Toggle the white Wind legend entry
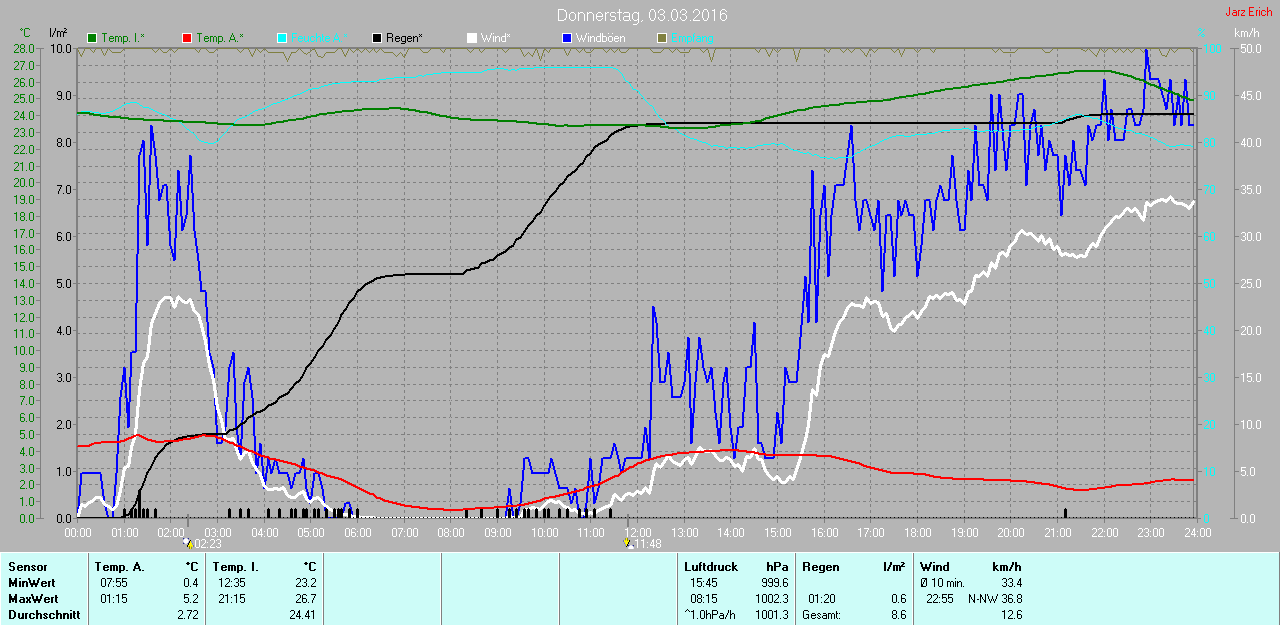Image resolution: width=1280 pixels, height=625 pixels. point(488,38)
